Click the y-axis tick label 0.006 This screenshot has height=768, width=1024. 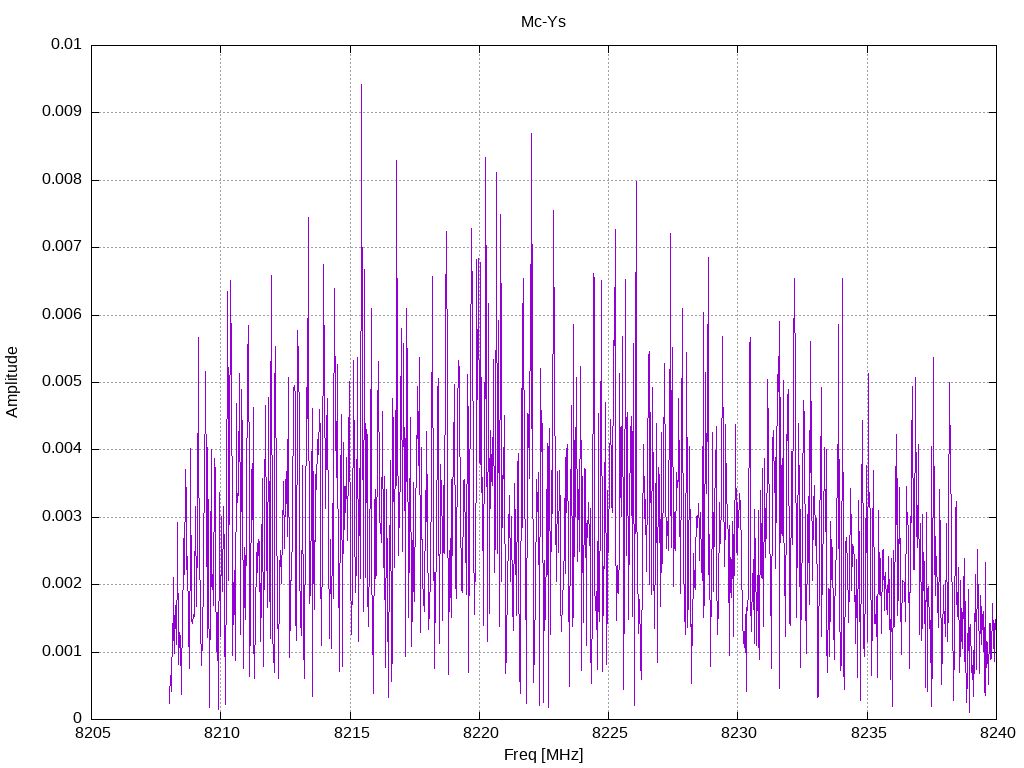pyautogui.click(x=62, y=314)
